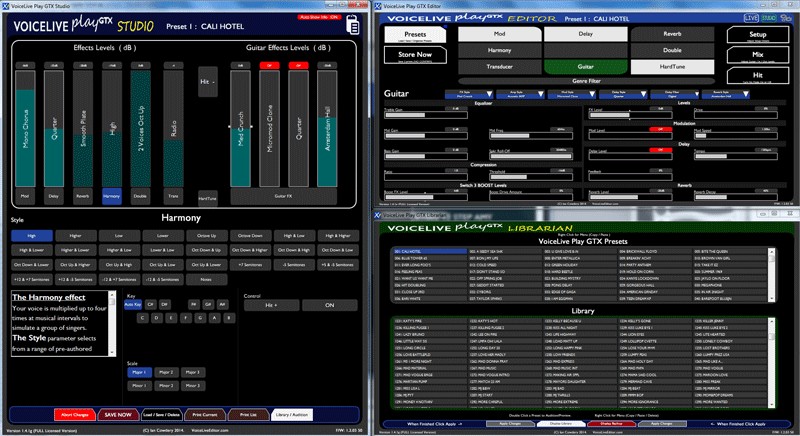Switch to the Harmony tab in Editor
800x436 pixels.
click(491, 50)
